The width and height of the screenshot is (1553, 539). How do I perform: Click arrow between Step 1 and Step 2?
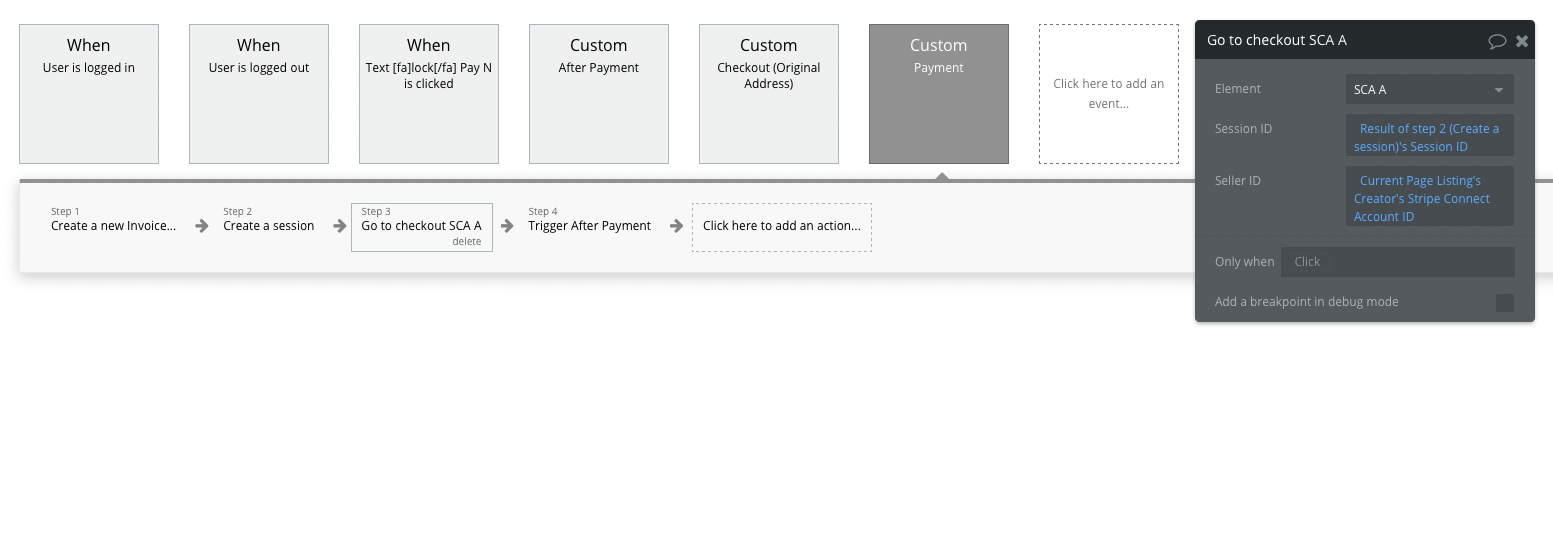pos(202,226)
